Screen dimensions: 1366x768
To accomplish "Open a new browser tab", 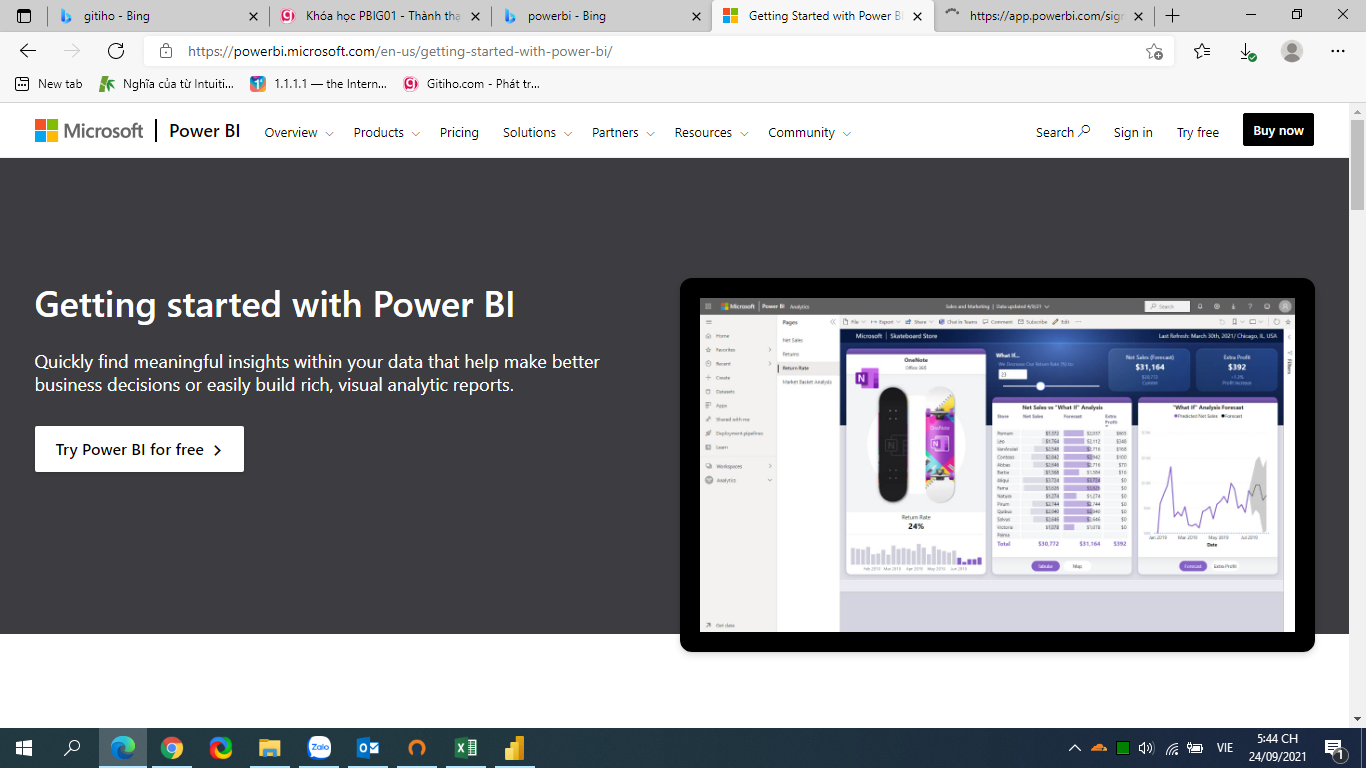I will point(1173,16).
